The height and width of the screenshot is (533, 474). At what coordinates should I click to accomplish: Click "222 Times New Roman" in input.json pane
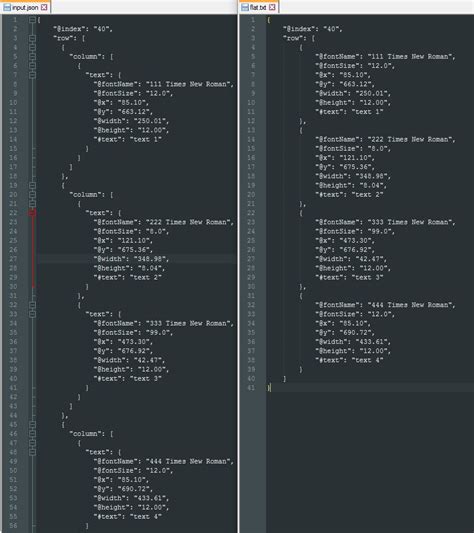click(x=188, y=222)
